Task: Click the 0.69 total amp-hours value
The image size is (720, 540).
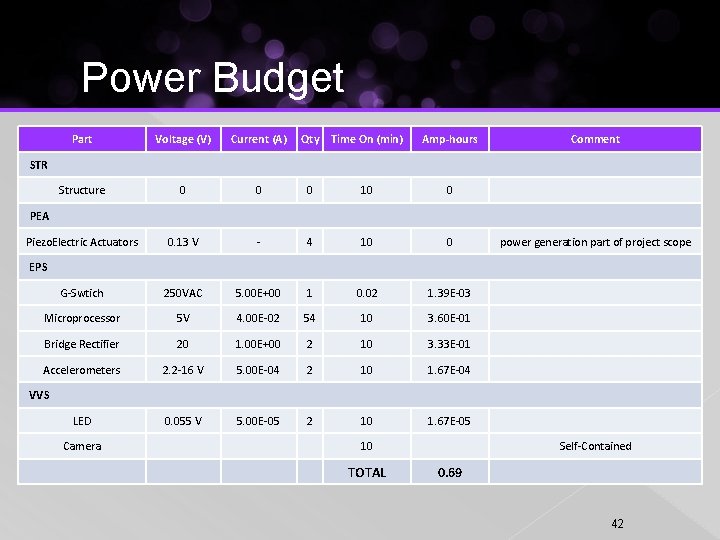Action: (450, 472)
